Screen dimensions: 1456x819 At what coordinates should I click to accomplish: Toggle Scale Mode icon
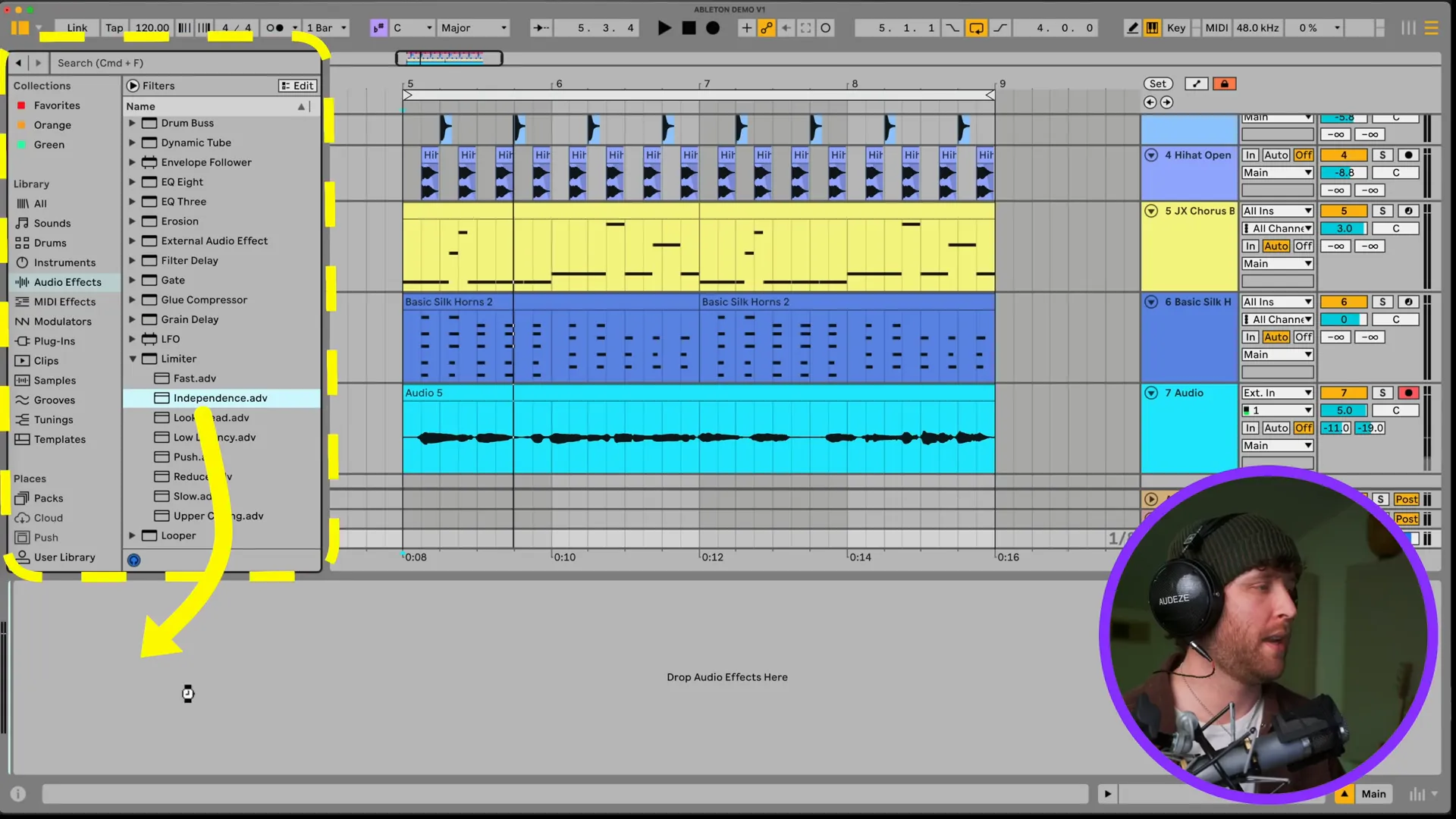[378, 28]
